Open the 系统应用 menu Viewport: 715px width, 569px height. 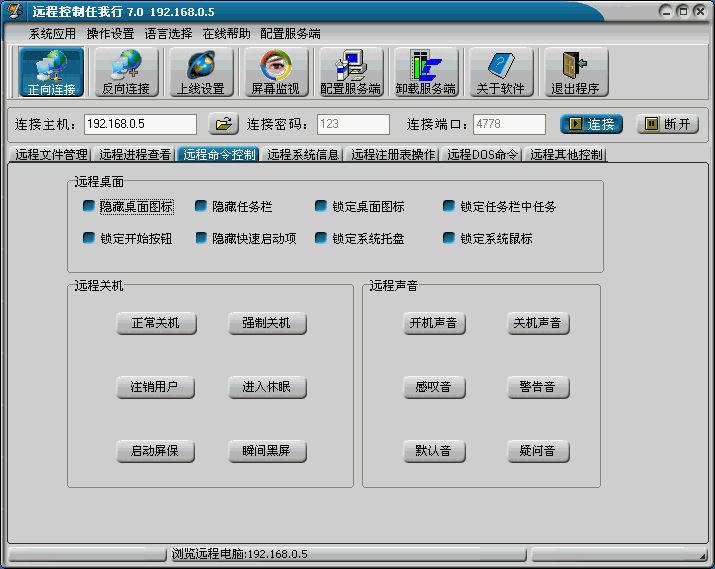[x=52, y=33]
